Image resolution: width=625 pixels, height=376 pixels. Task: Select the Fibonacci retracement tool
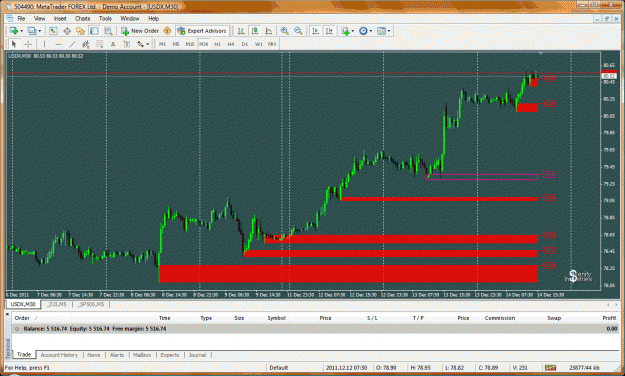99,44
